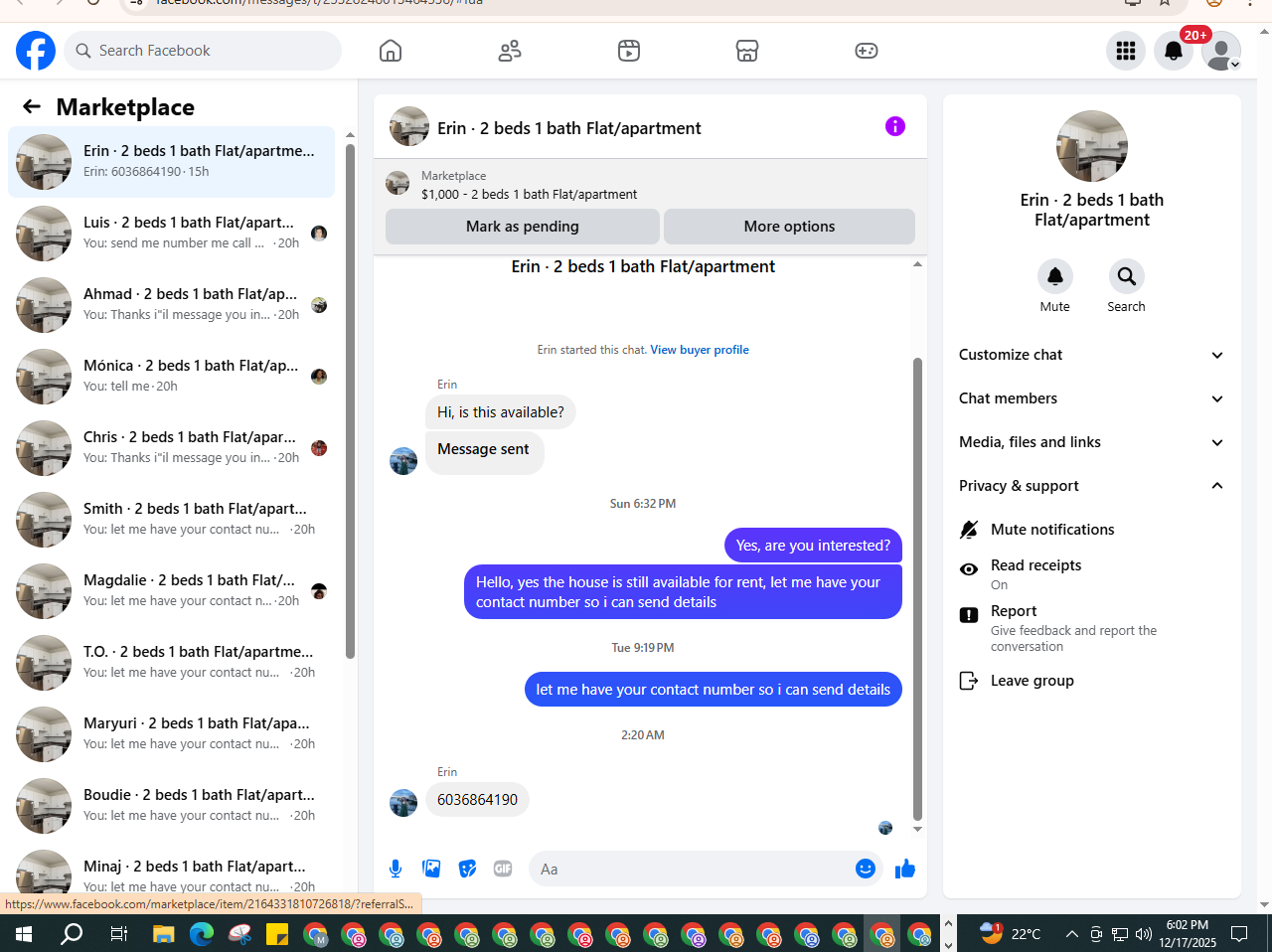Screen dimensions: 1272x952
Task: Click the Leave group icon
Action: [969, 681]
